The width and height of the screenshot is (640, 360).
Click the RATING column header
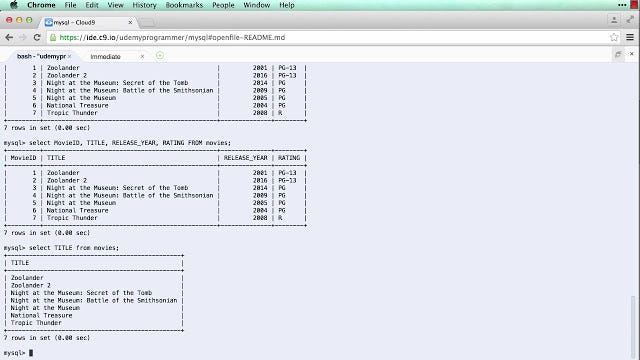coord(289,158)
